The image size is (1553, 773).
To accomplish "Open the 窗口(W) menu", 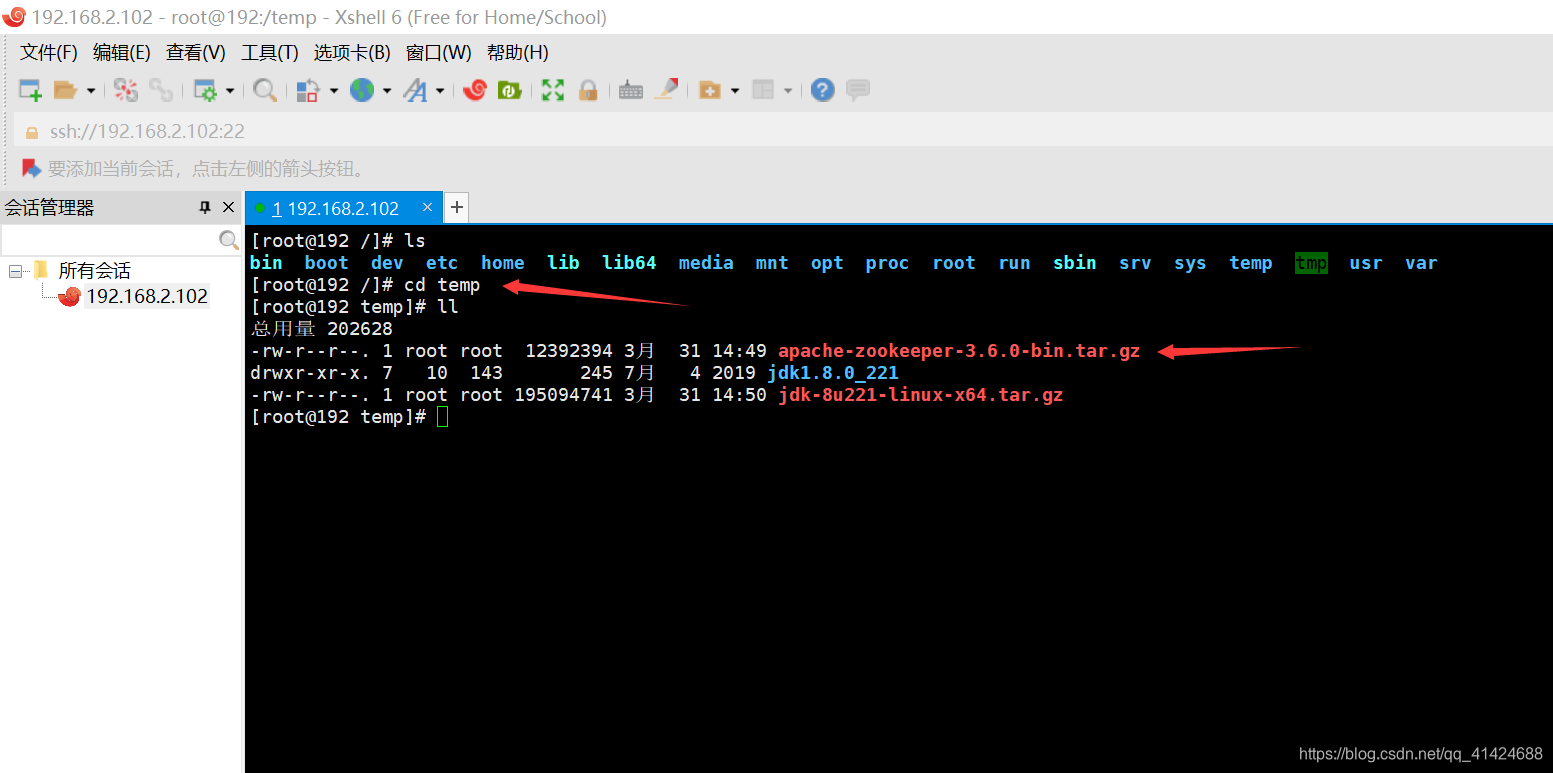I will point(438,53).
